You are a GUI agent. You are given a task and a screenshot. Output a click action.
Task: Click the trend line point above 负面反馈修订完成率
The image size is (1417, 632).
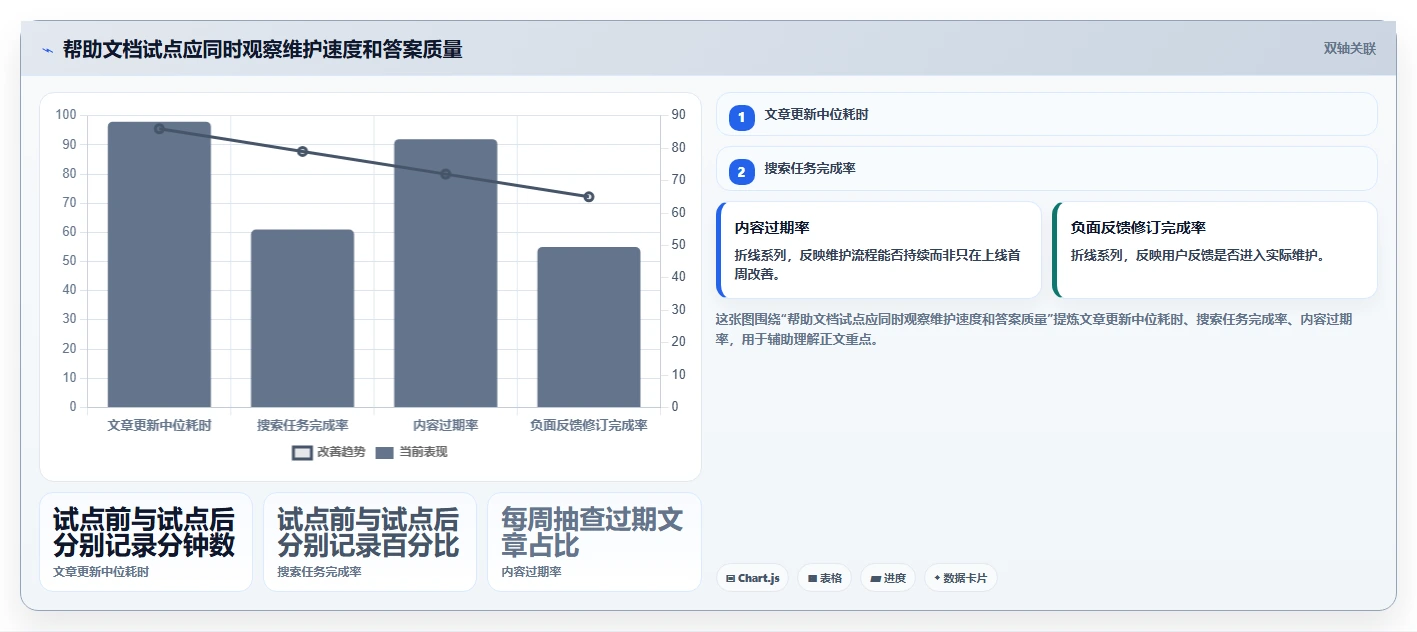coord(589,196)
